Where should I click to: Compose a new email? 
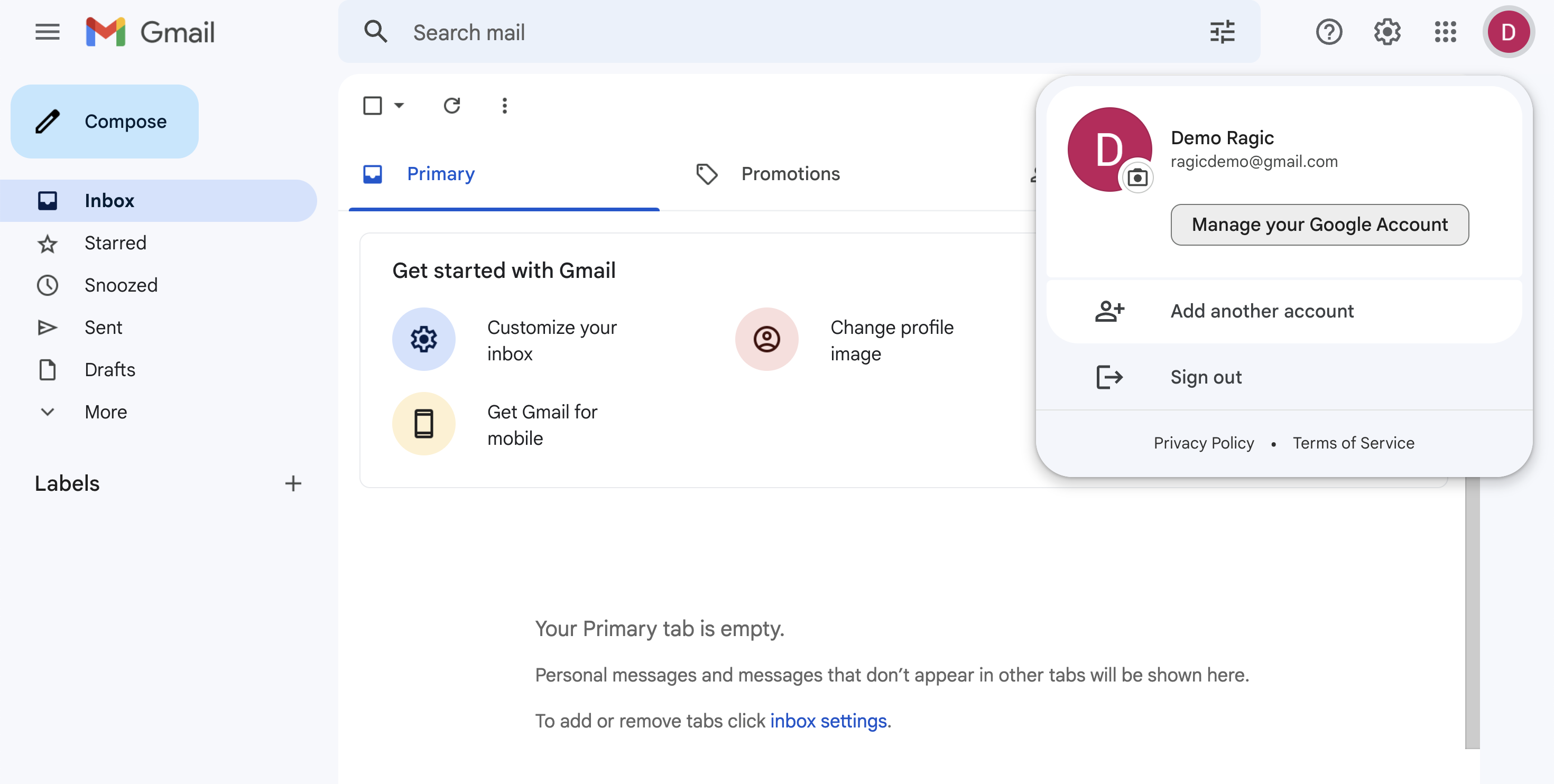(104, 121)
